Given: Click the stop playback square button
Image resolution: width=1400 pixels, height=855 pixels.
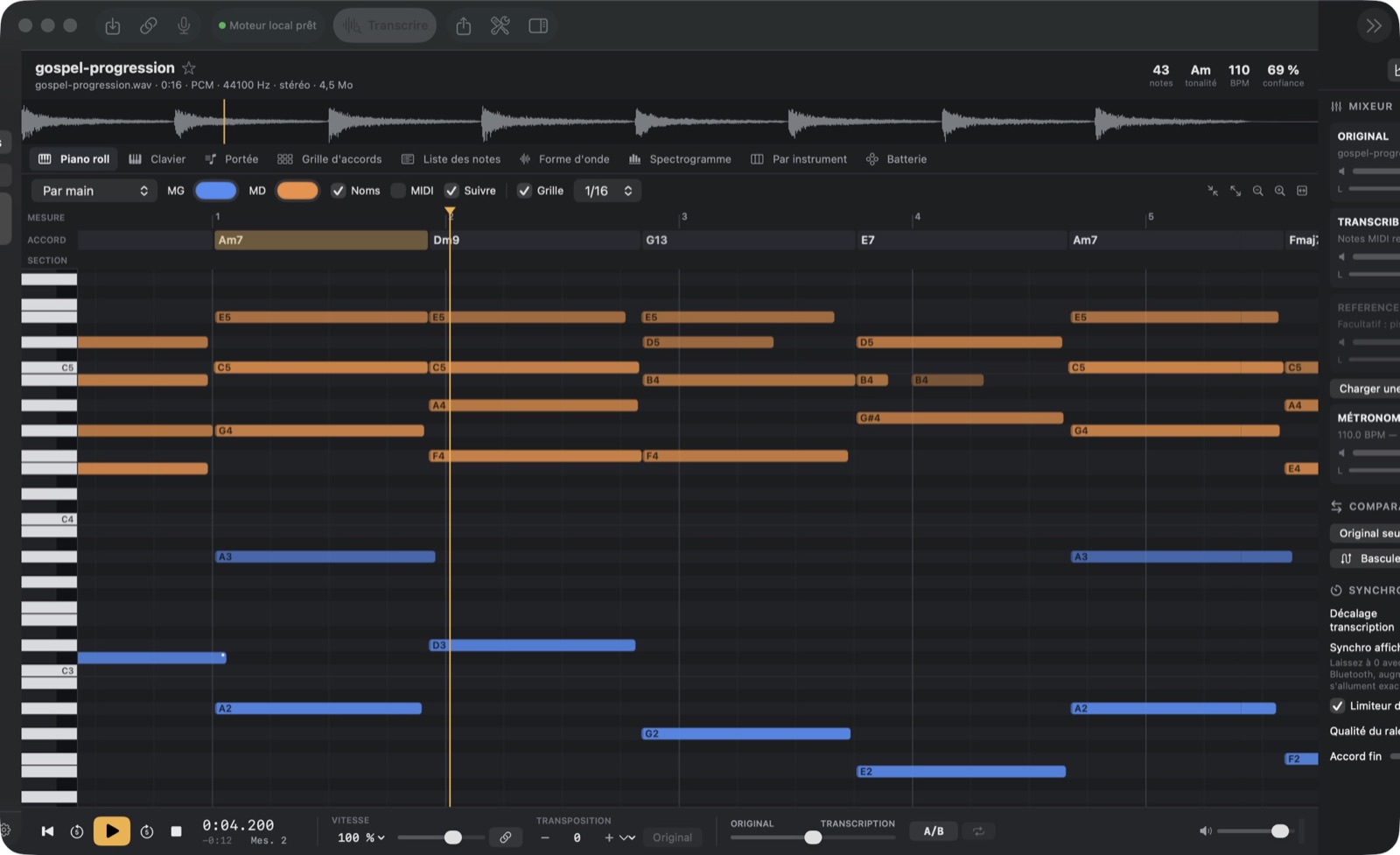Looking at the screenshot, I should coord(176,831).
